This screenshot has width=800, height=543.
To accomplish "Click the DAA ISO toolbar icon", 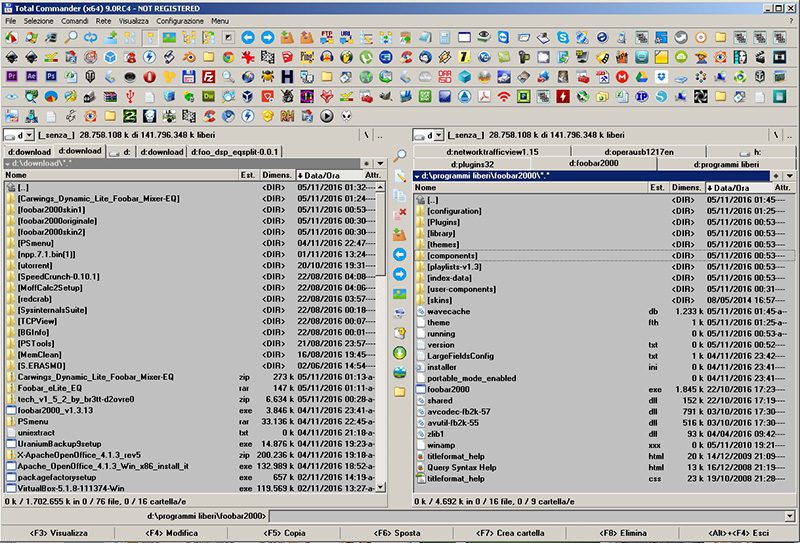I will (444, 77).
